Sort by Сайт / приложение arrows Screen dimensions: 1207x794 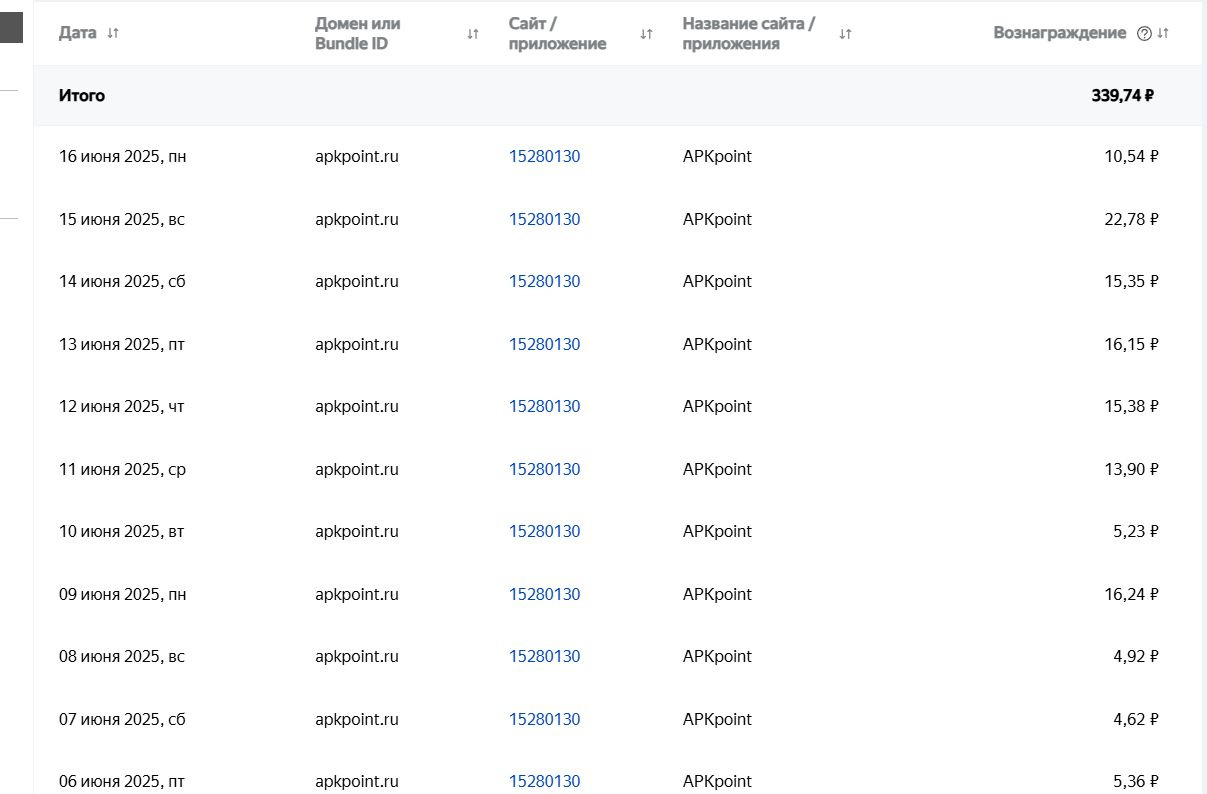[646, 34]
